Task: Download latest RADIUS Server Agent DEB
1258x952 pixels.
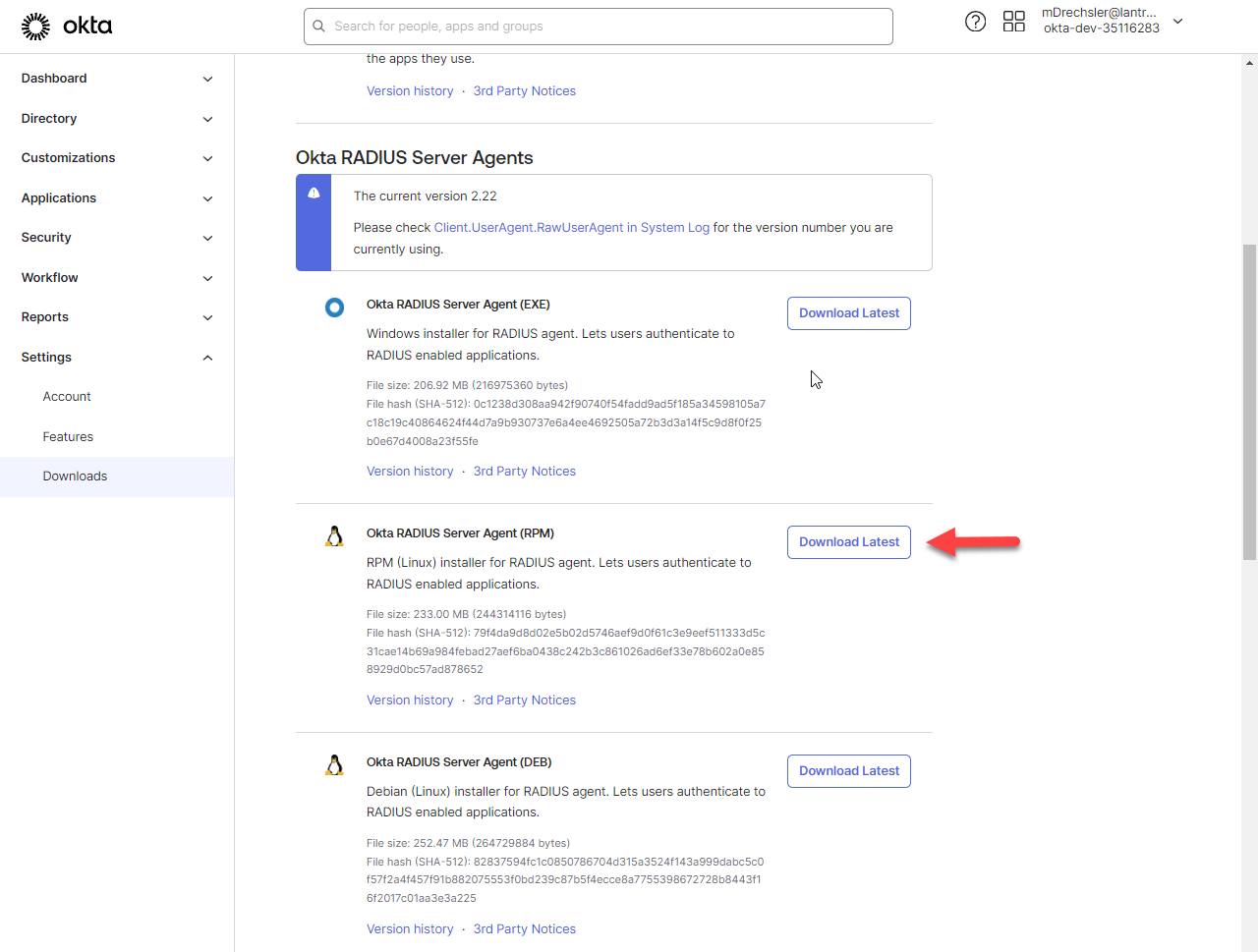Action: click(x=849, y=771)
